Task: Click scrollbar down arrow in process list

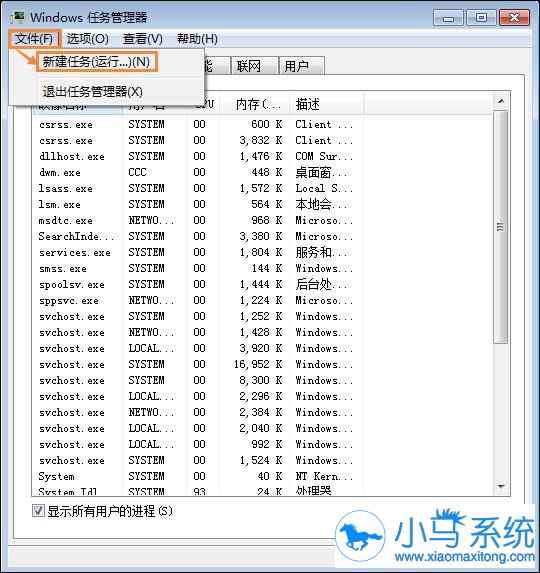Action: (x=501, y=486)
